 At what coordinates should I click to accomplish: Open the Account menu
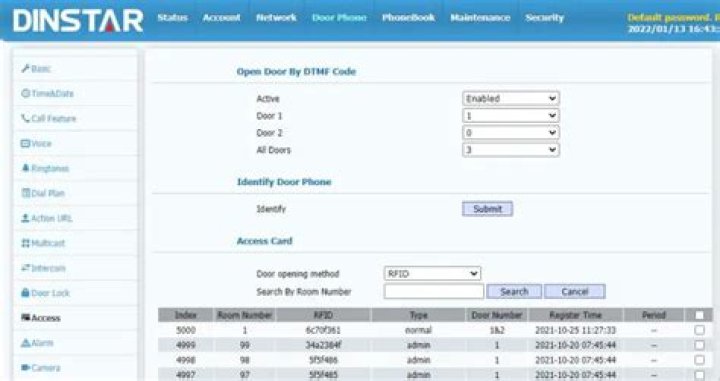221,17
